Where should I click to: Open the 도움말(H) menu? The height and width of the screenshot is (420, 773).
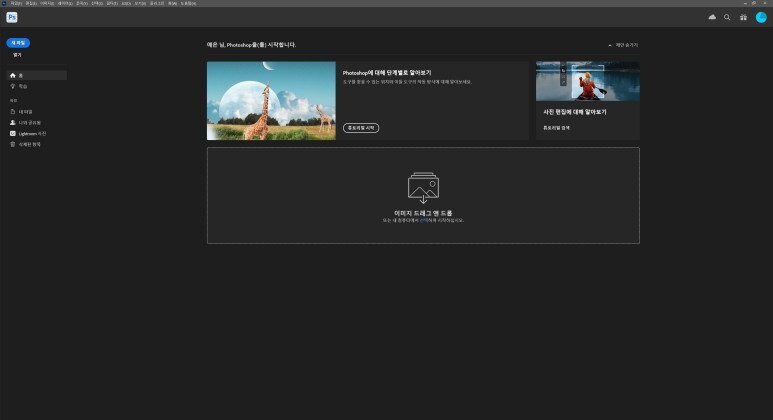pos(188,3)
